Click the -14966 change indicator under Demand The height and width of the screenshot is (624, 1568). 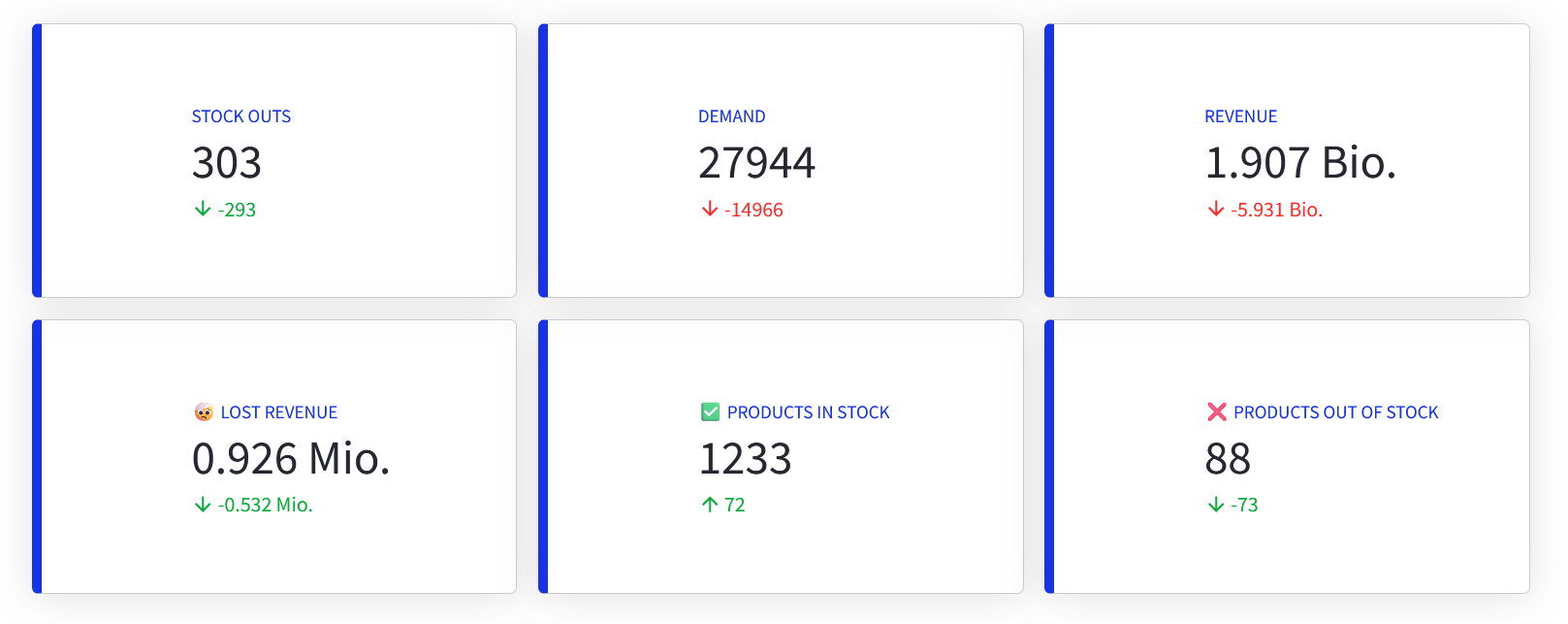coord(753,209)
